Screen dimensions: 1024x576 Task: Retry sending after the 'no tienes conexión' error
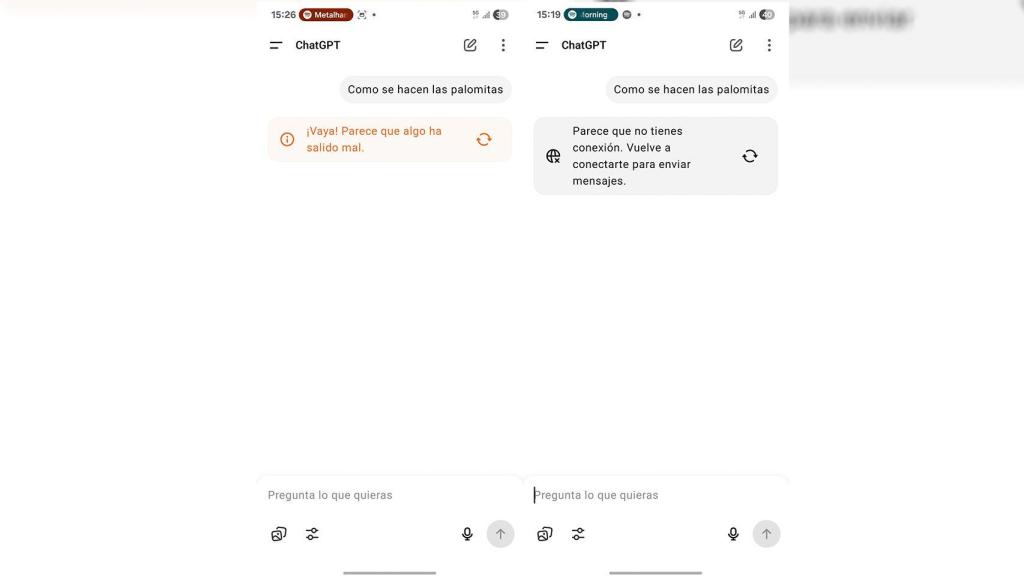coord(750,156)
